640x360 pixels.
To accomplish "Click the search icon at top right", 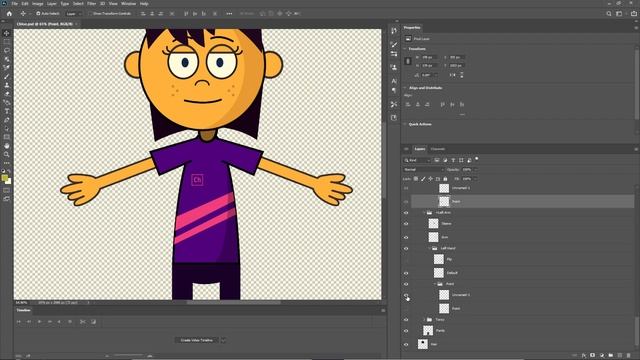I will point(609,13).
